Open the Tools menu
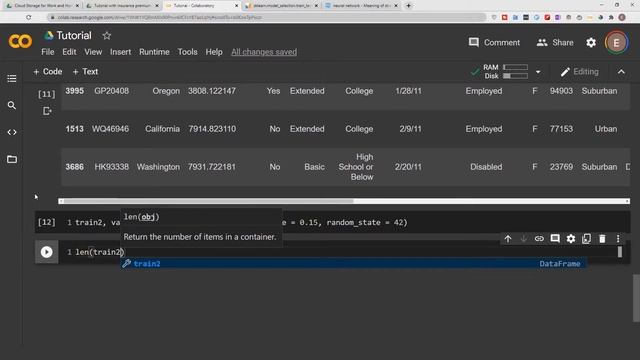This screenshot has height=360, width=640. [x=187, y=52]
